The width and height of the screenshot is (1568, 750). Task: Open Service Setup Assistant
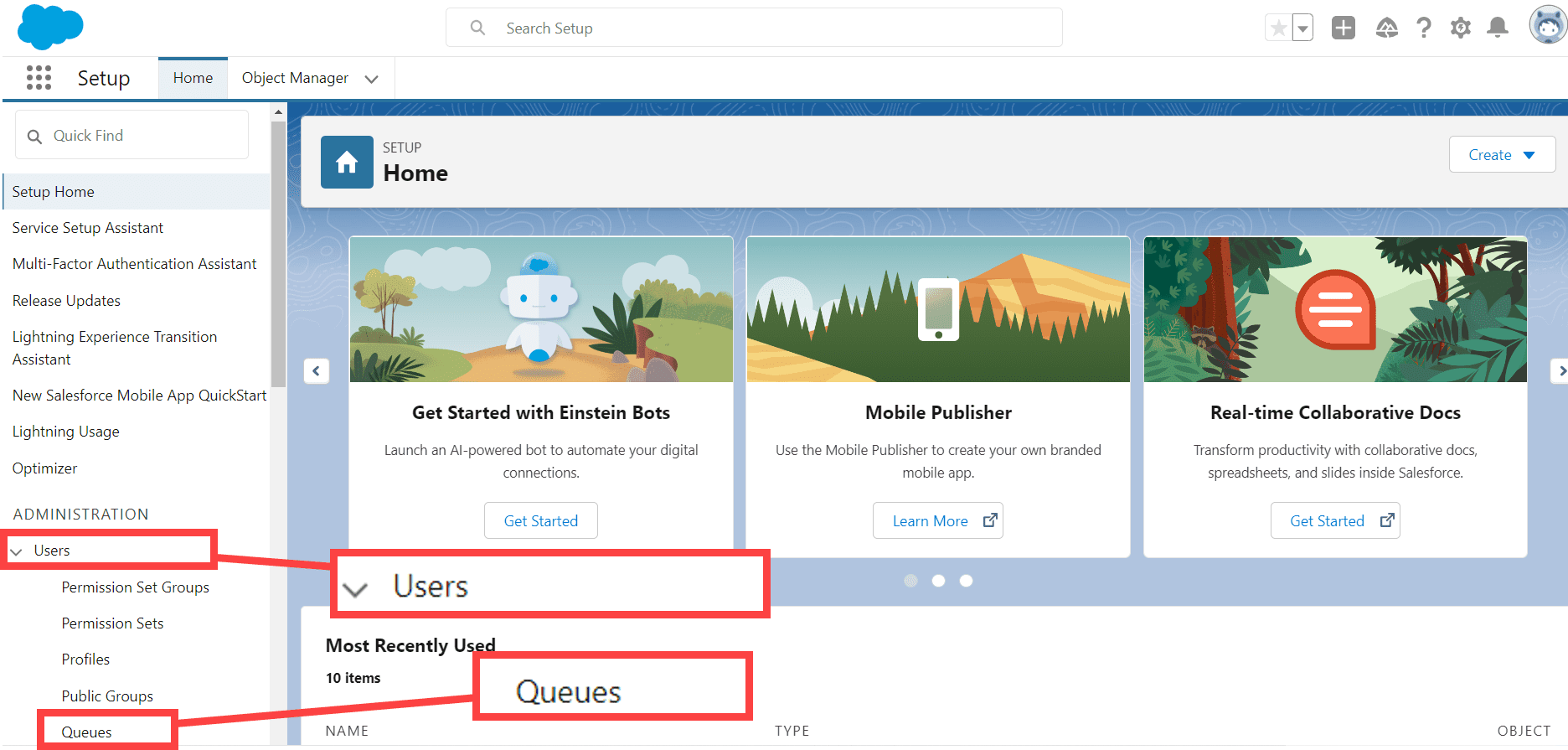pos(88,228)
